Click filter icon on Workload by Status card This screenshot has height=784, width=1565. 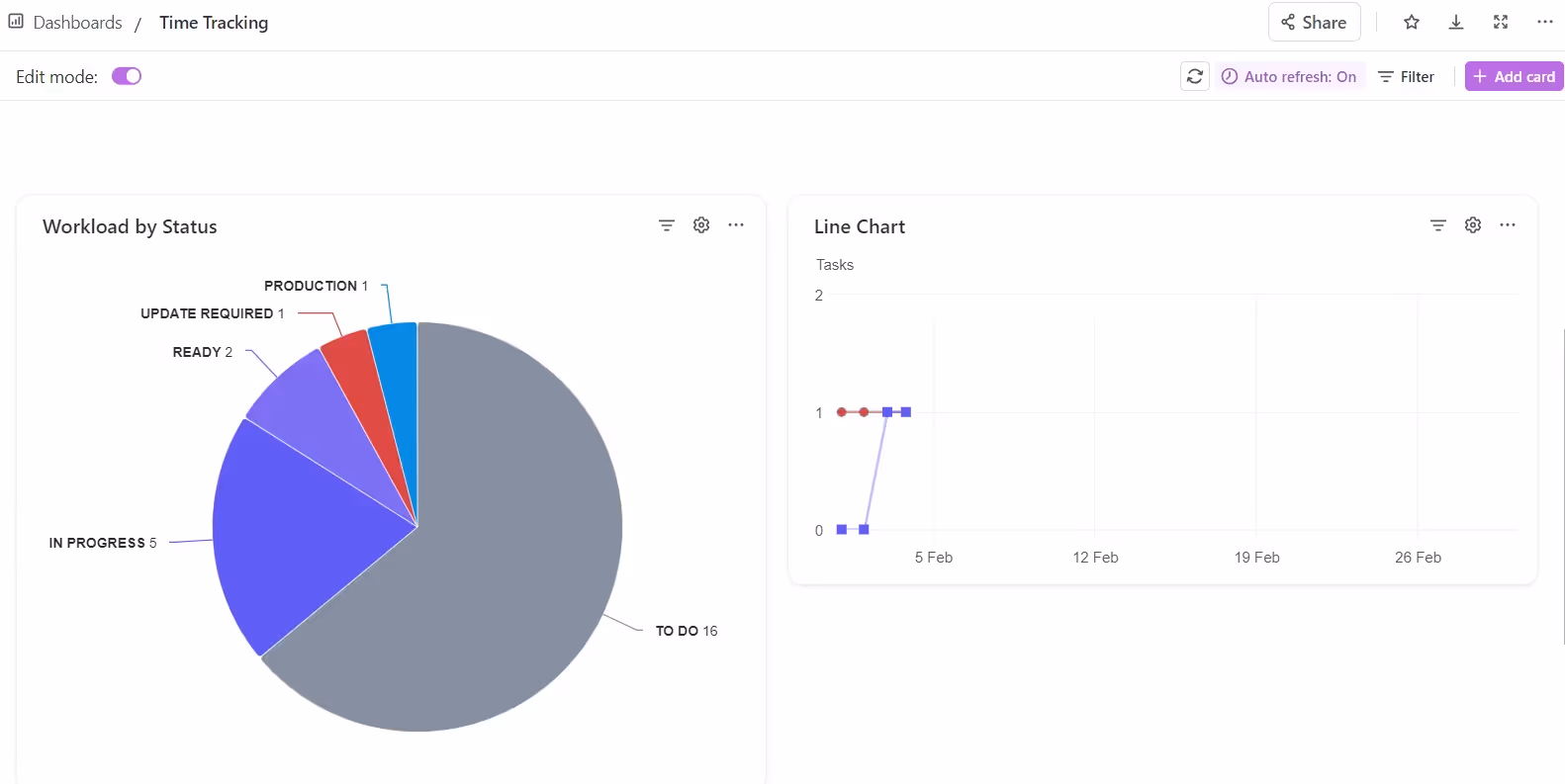point(666,225)
